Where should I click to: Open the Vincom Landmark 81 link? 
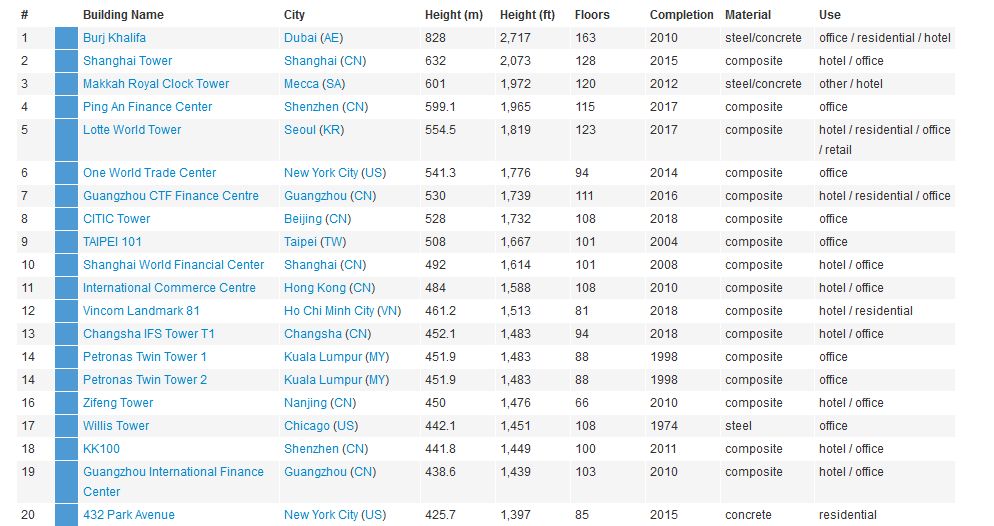pyautogui.click(x=141, y=311)
